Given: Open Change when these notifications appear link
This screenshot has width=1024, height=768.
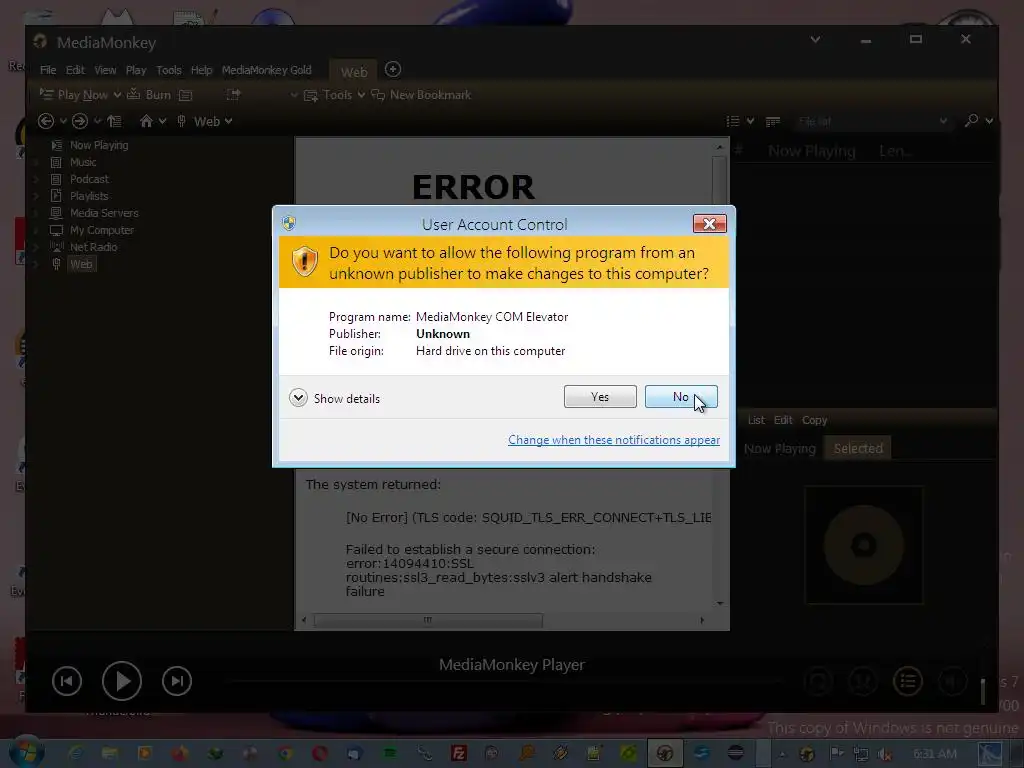Looking at the screenshot, I should pos(614,440).
